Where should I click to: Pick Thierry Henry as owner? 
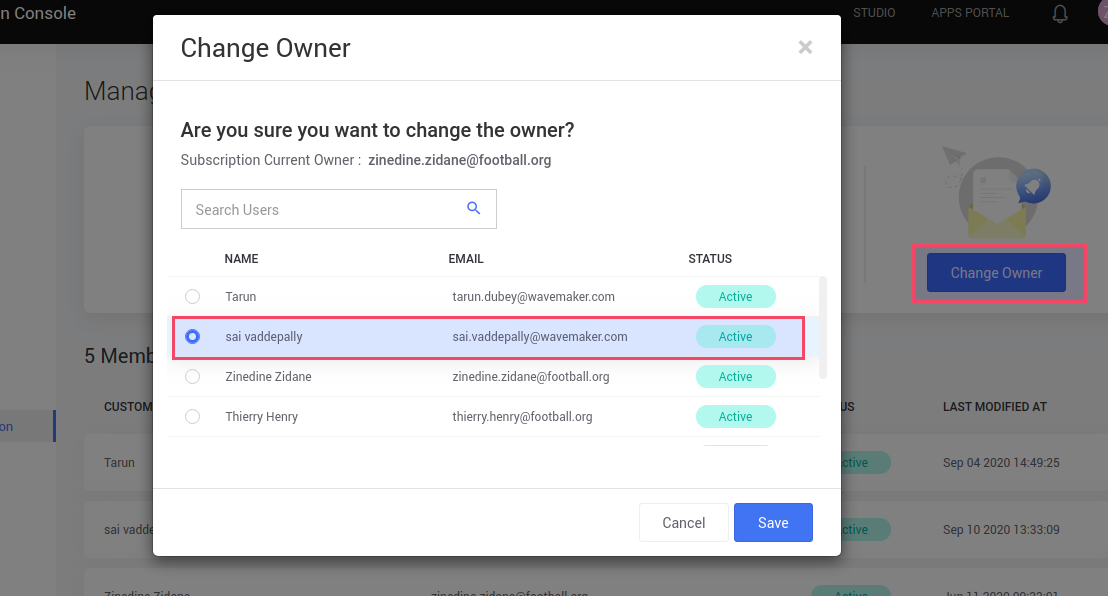click(x=192, y=416)
